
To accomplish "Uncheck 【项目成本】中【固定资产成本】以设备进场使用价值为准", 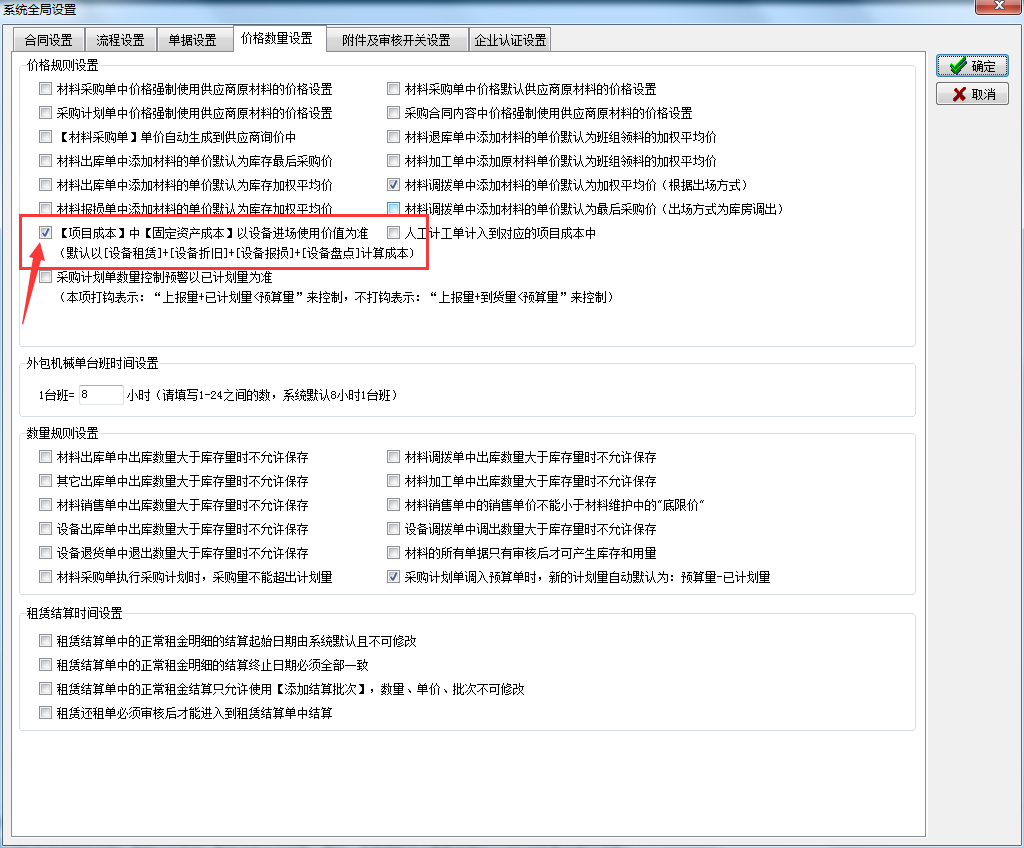I will [45, 233].
